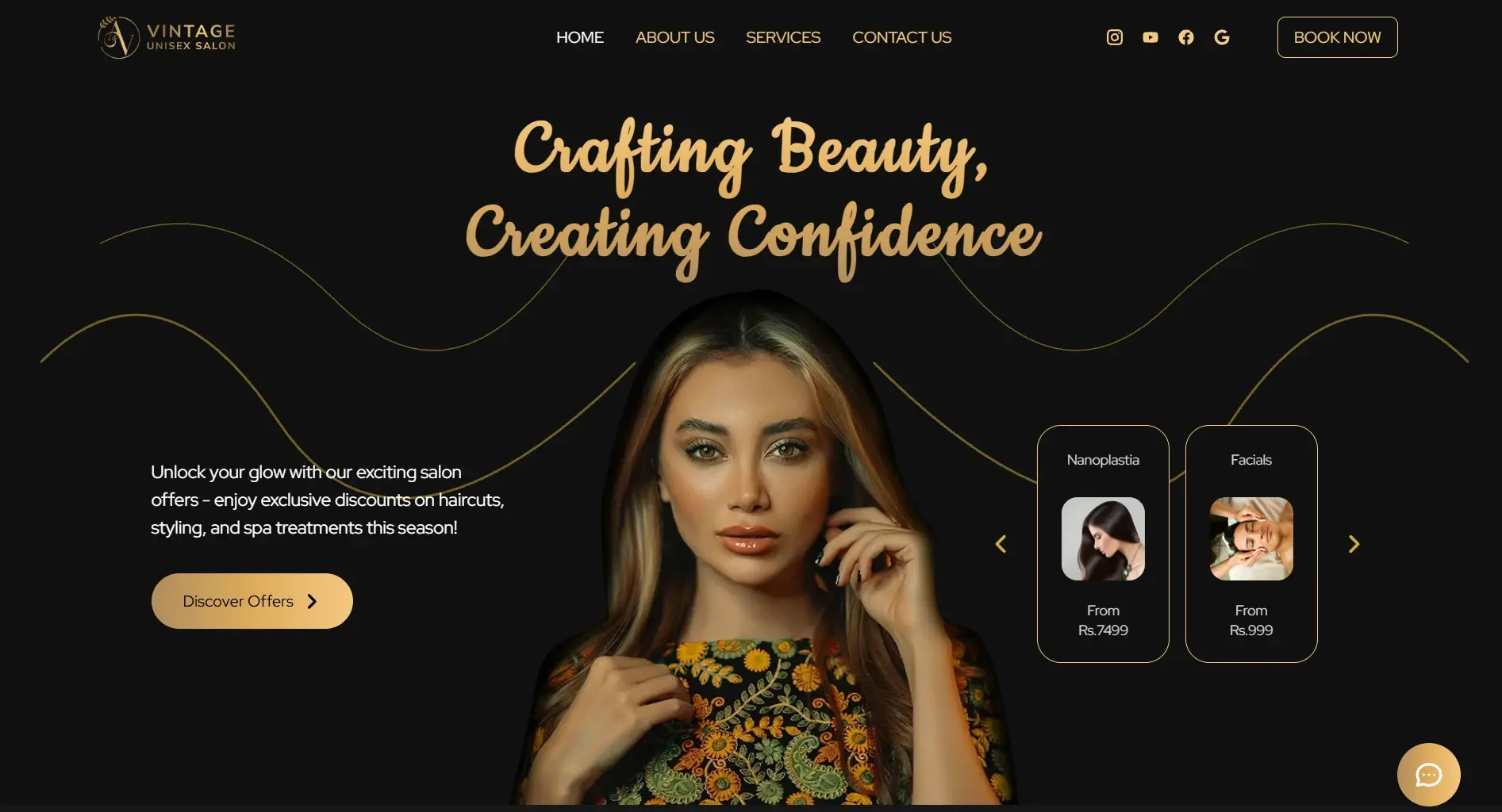Screen dimensions: 1502x812
Task: Open the salon's Instagram page
Action: pyautogui.click(x=1114, y=37)
